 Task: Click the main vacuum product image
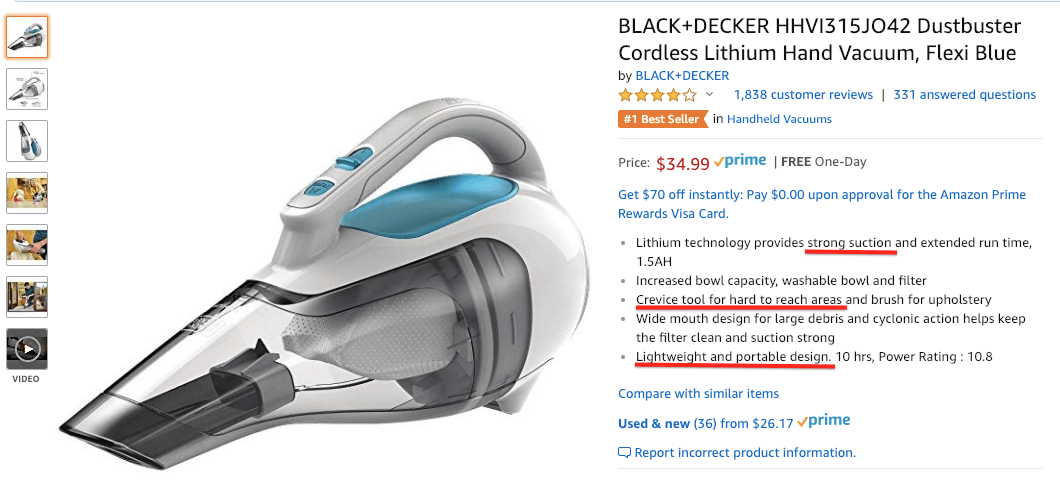tap(320, 270)
